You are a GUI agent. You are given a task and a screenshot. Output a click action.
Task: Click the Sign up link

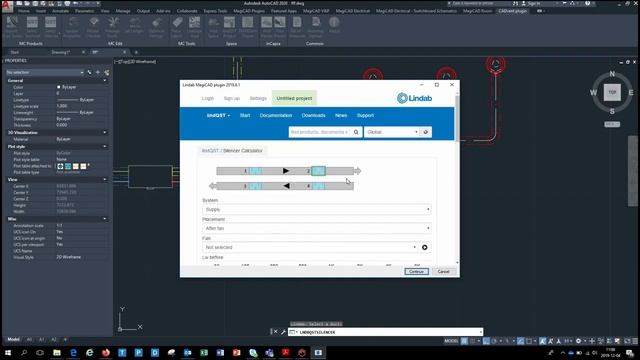(232, 98)
